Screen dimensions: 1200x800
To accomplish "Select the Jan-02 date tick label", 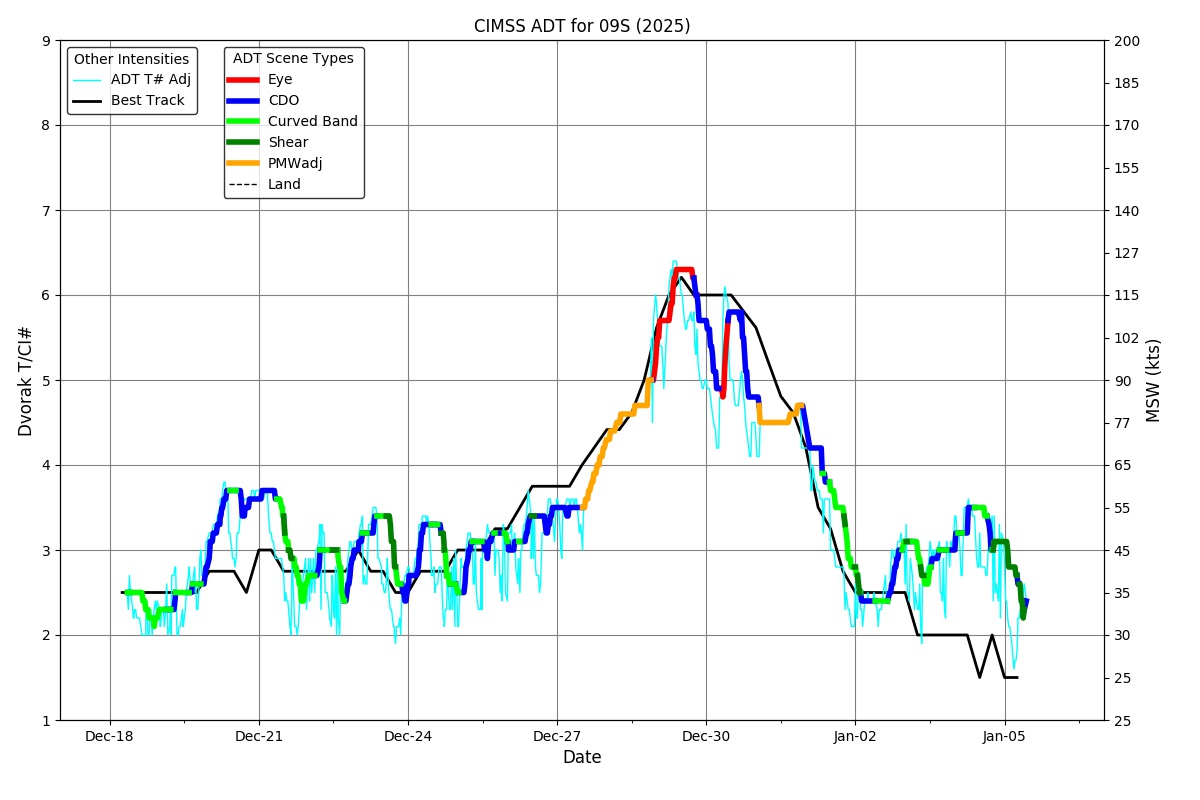I will [855, 737].
